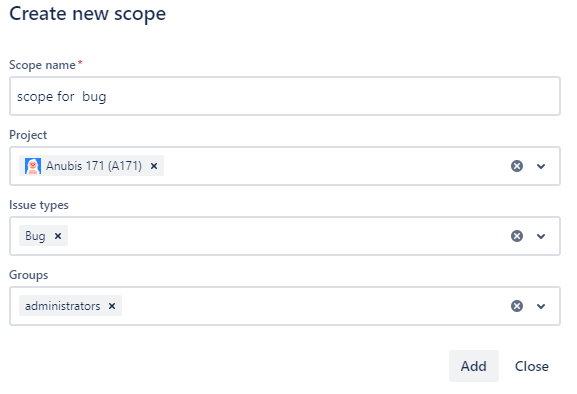Expand the Project dropdown list
Image resolution: width=577 pixels, height=394 pixels.
[x=541, y=166]
